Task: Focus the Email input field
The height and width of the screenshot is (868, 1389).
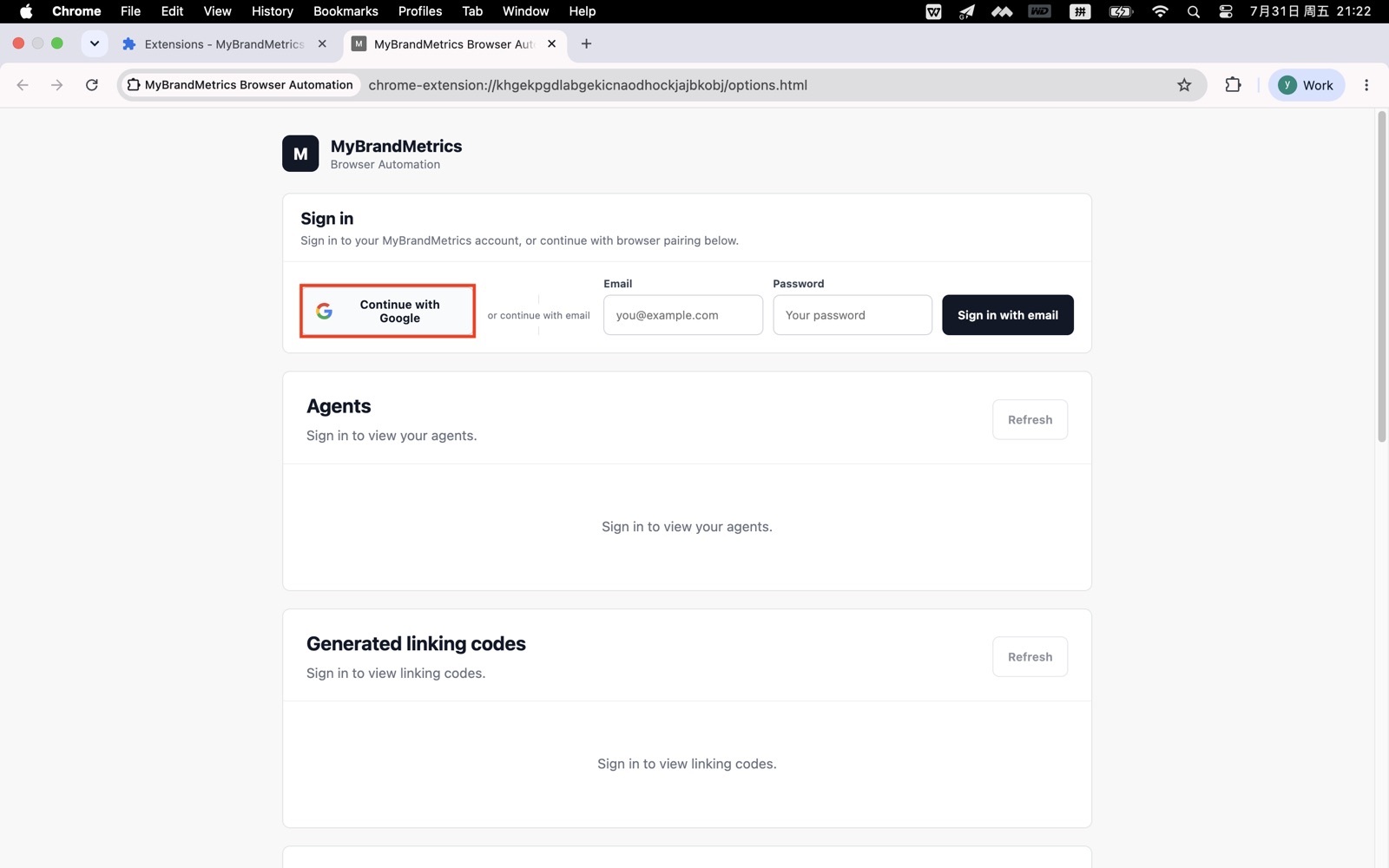Action: pos(683,315)
